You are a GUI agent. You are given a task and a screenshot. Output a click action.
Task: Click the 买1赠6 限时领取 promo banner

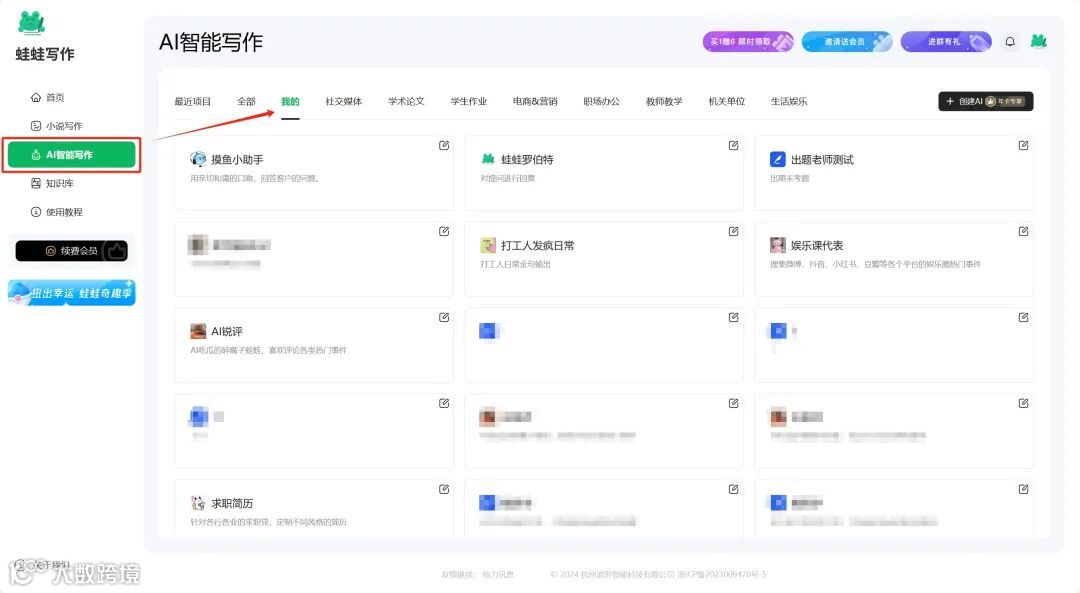[x=748, y=42]
